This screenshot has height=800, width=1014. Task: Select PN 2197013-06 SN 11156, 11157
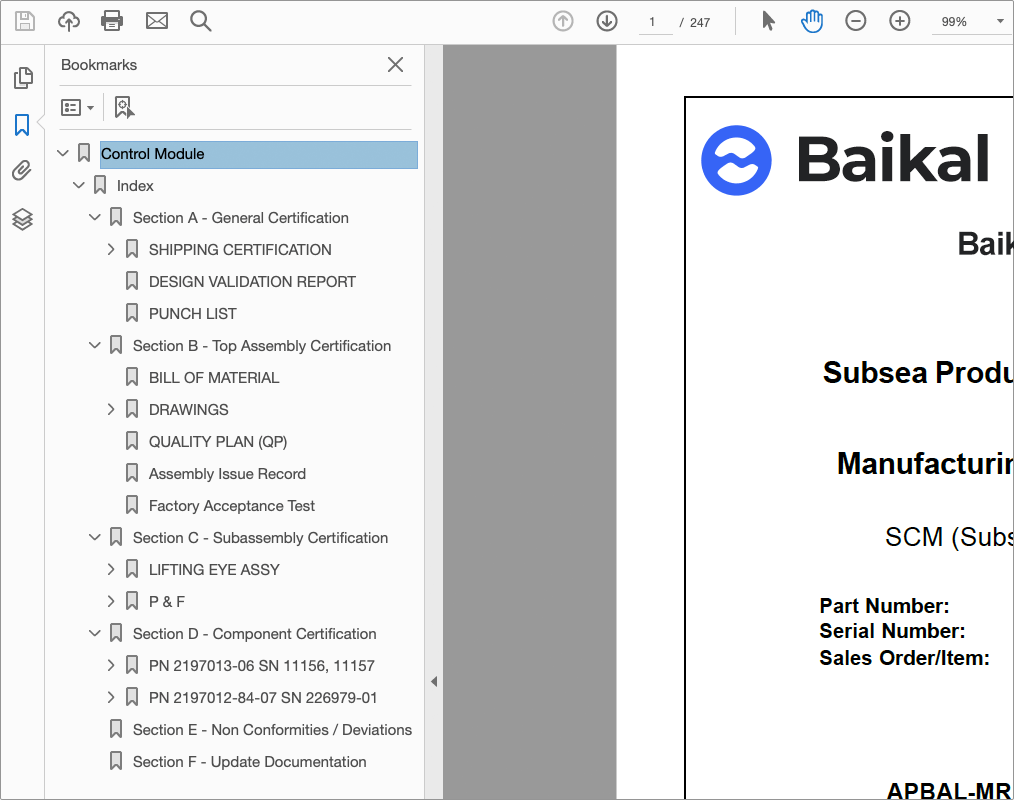pos(261,665)
